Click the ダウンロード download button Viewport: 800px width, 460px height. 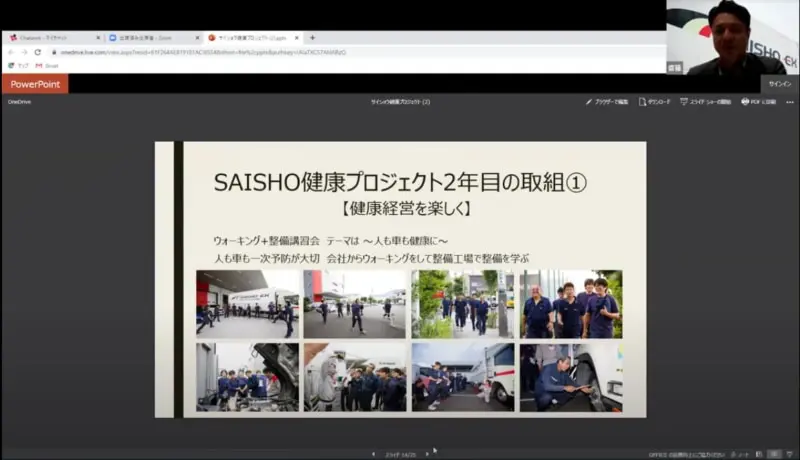655,102
